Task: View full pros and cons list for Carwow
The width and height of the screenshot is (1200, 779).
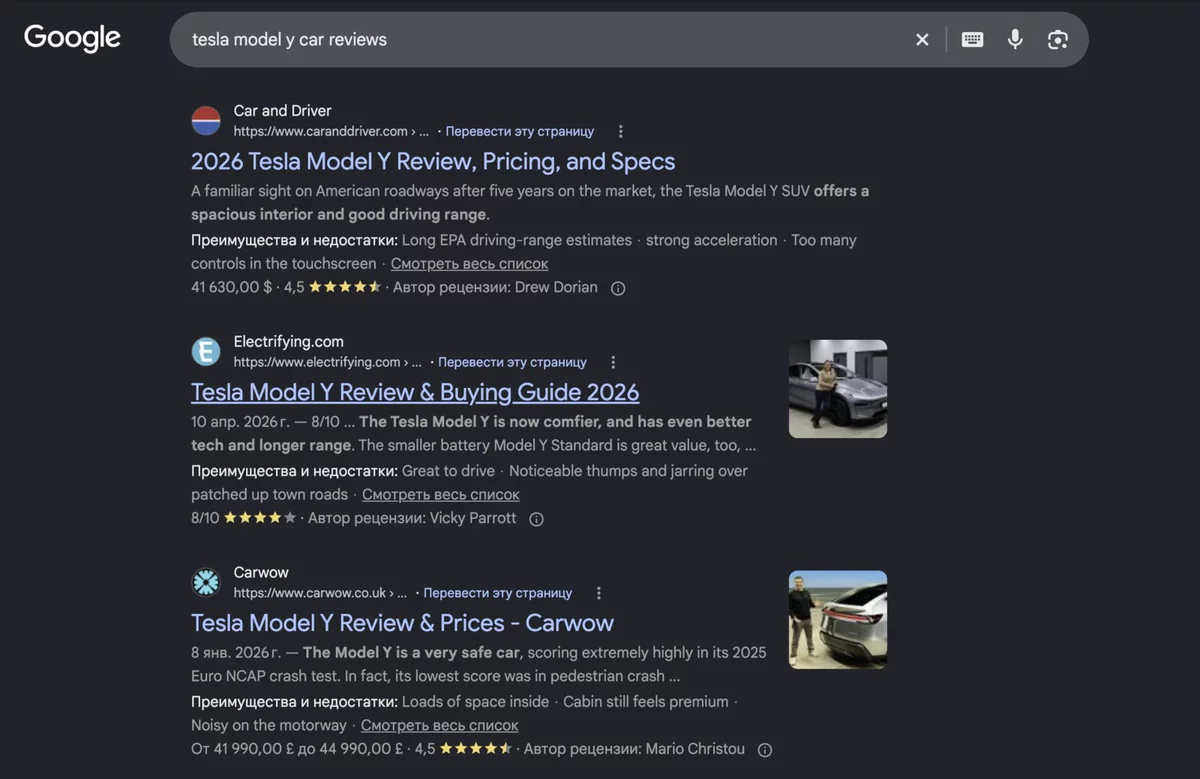Action: click(x=440, y=726)
